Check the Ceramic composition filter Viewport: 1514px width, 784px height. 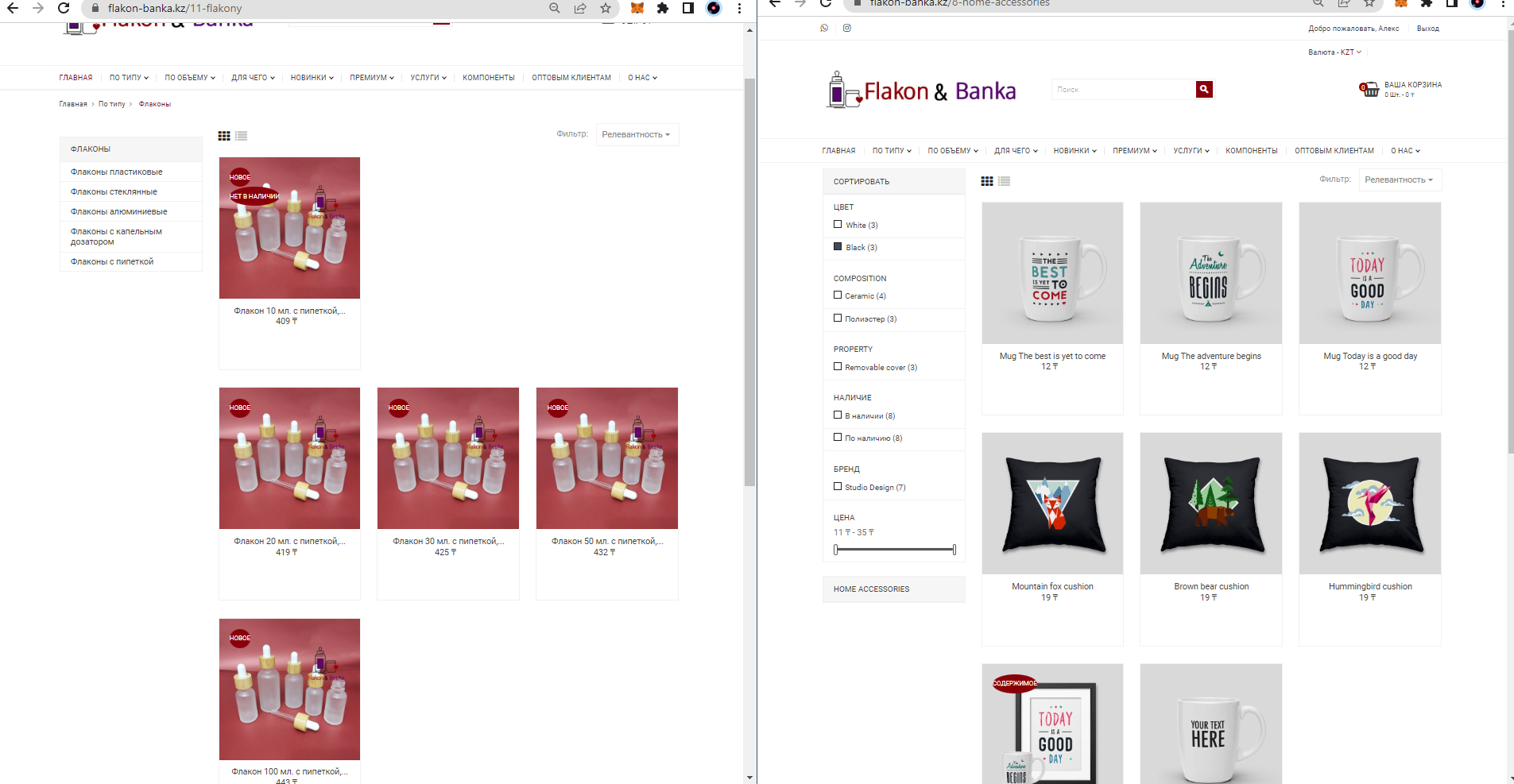click(838, 295)
